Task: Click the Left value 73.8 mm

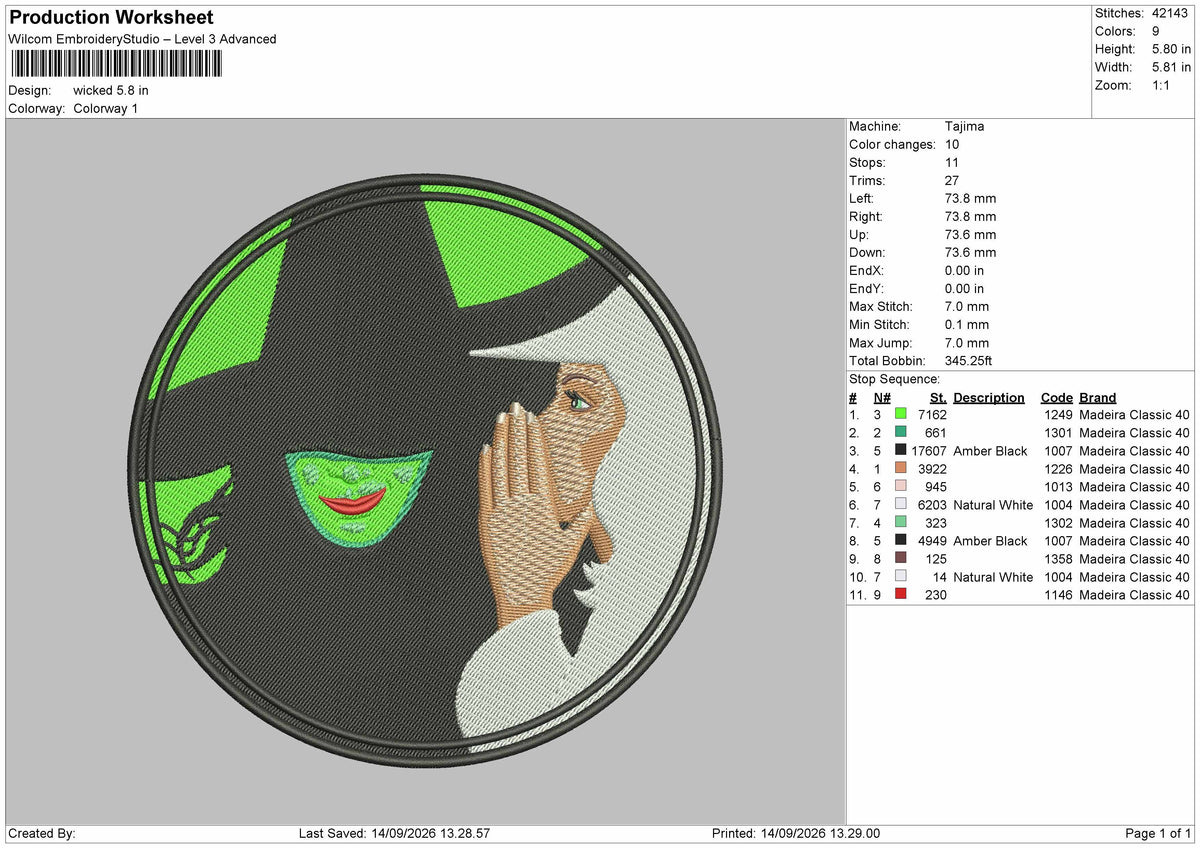Action: 970,198
